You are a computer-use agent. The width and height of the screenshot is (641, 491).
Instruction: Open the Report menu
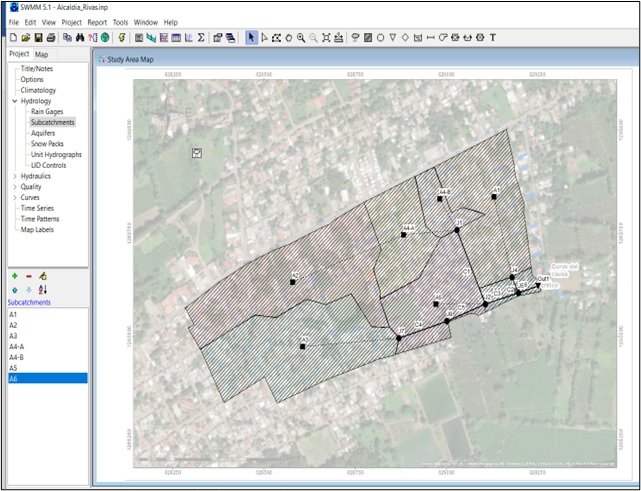click(x=97, y=22)
